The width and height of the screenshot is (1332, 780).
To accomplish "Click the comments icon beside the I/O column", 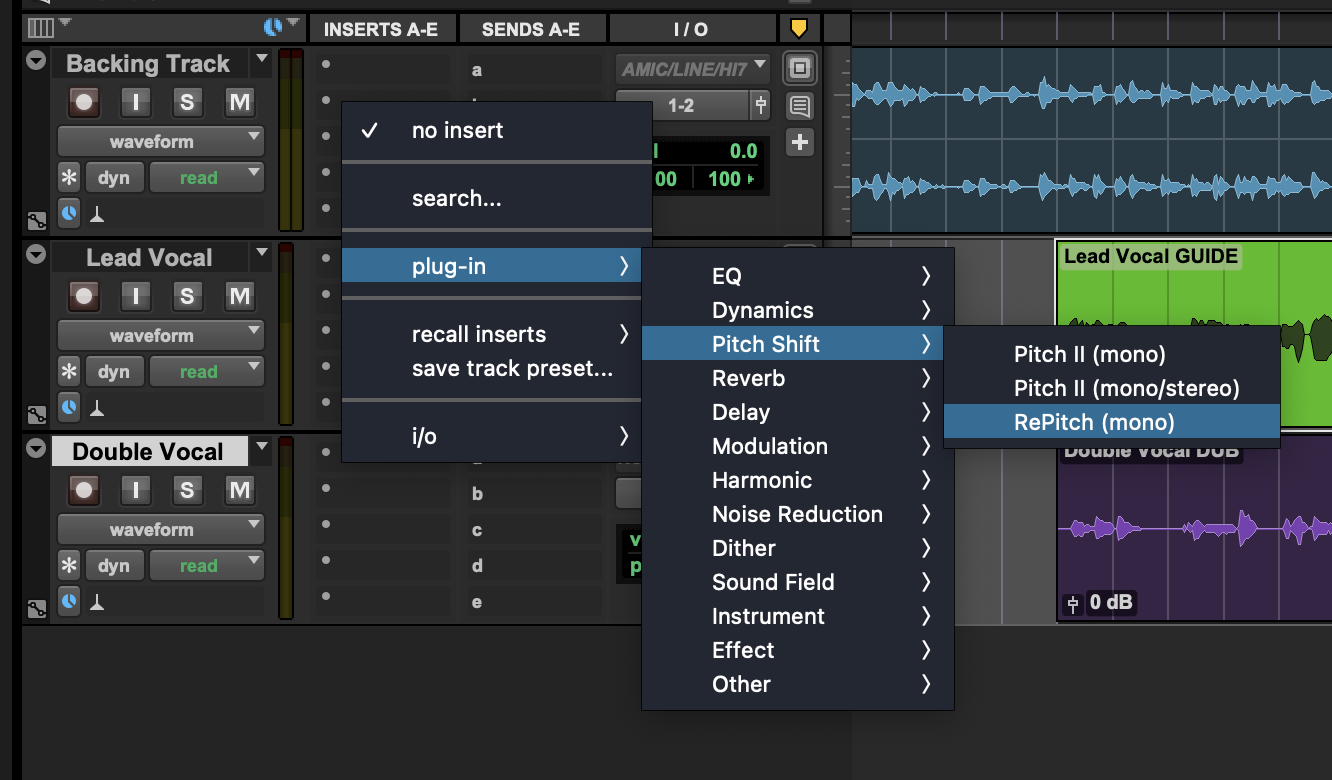I will [800, 106].
